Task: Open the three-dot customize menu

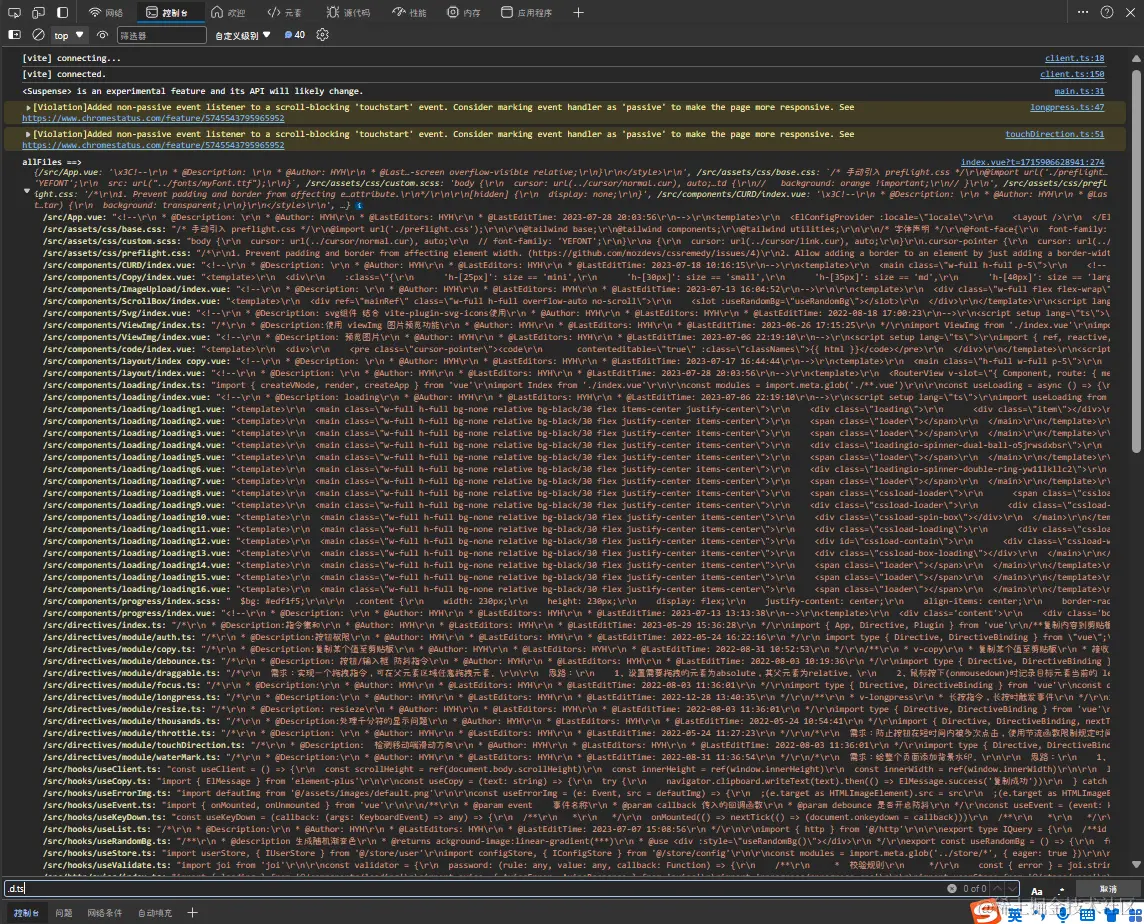Action: tap(1083, 12)
